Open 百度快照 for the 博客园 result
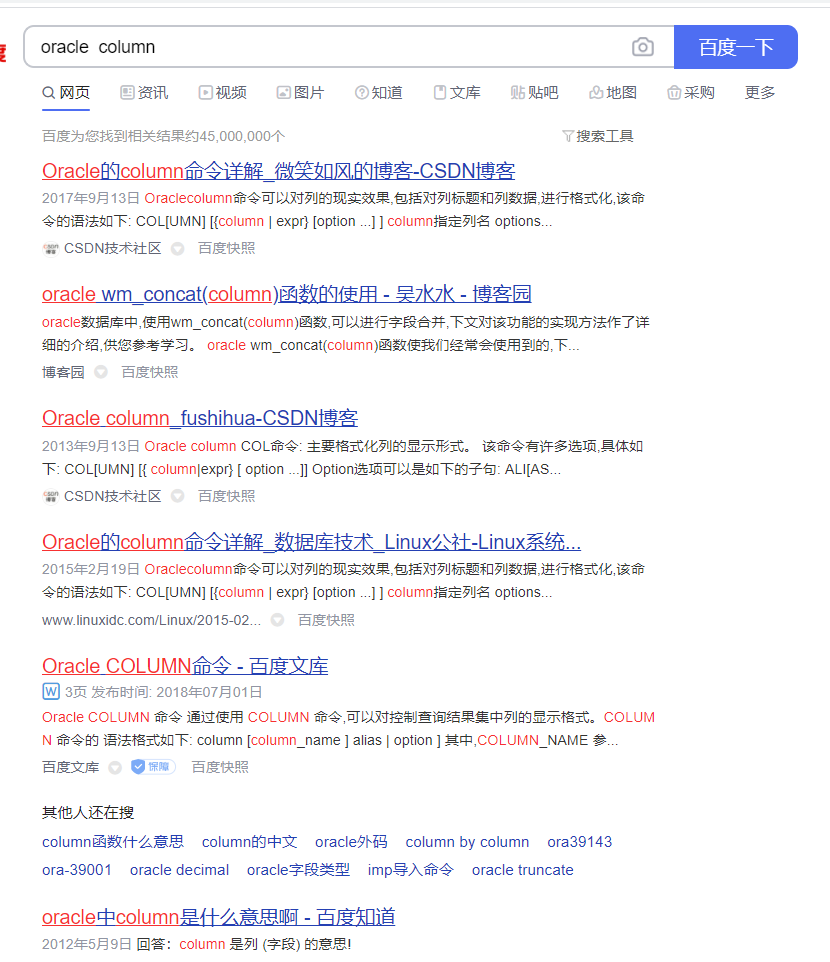The image size is (830, 962). pyautogui.click(x=150, y=372)
